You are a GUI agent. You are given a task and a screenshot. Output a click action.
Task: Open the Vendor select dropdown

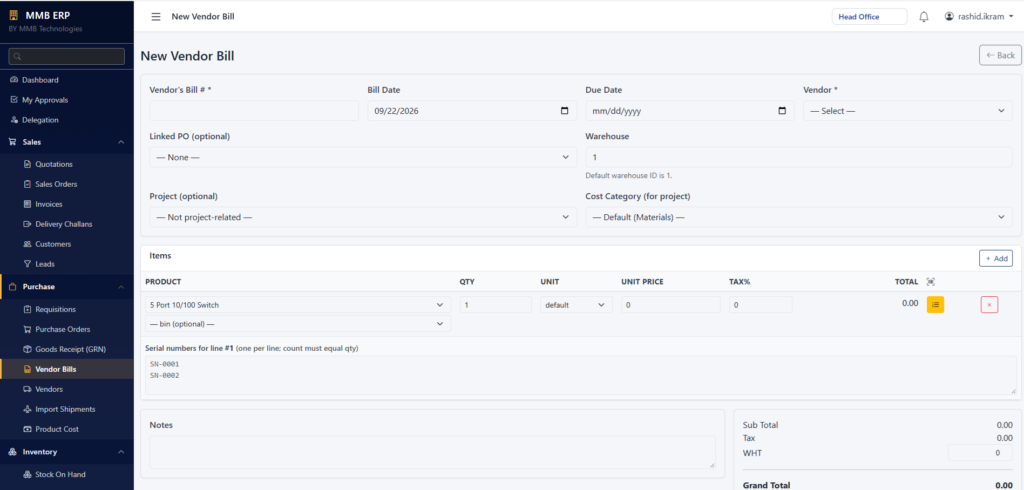pos(908,111)
